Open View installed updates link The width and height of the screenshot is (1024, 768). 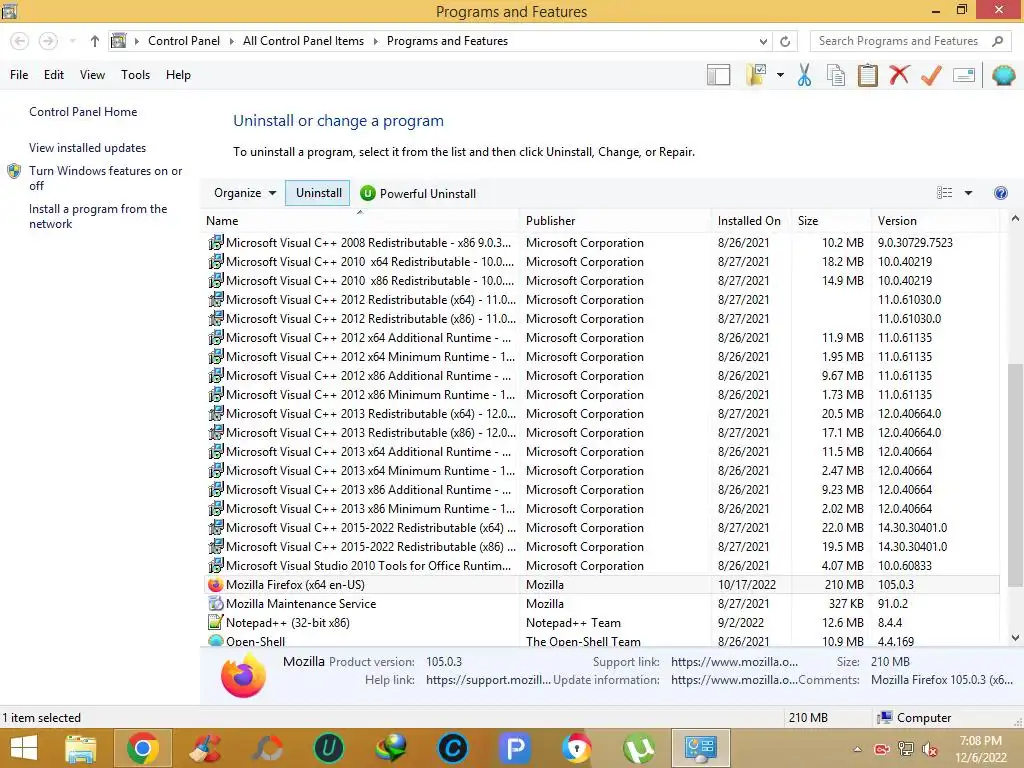coord(88,148)
